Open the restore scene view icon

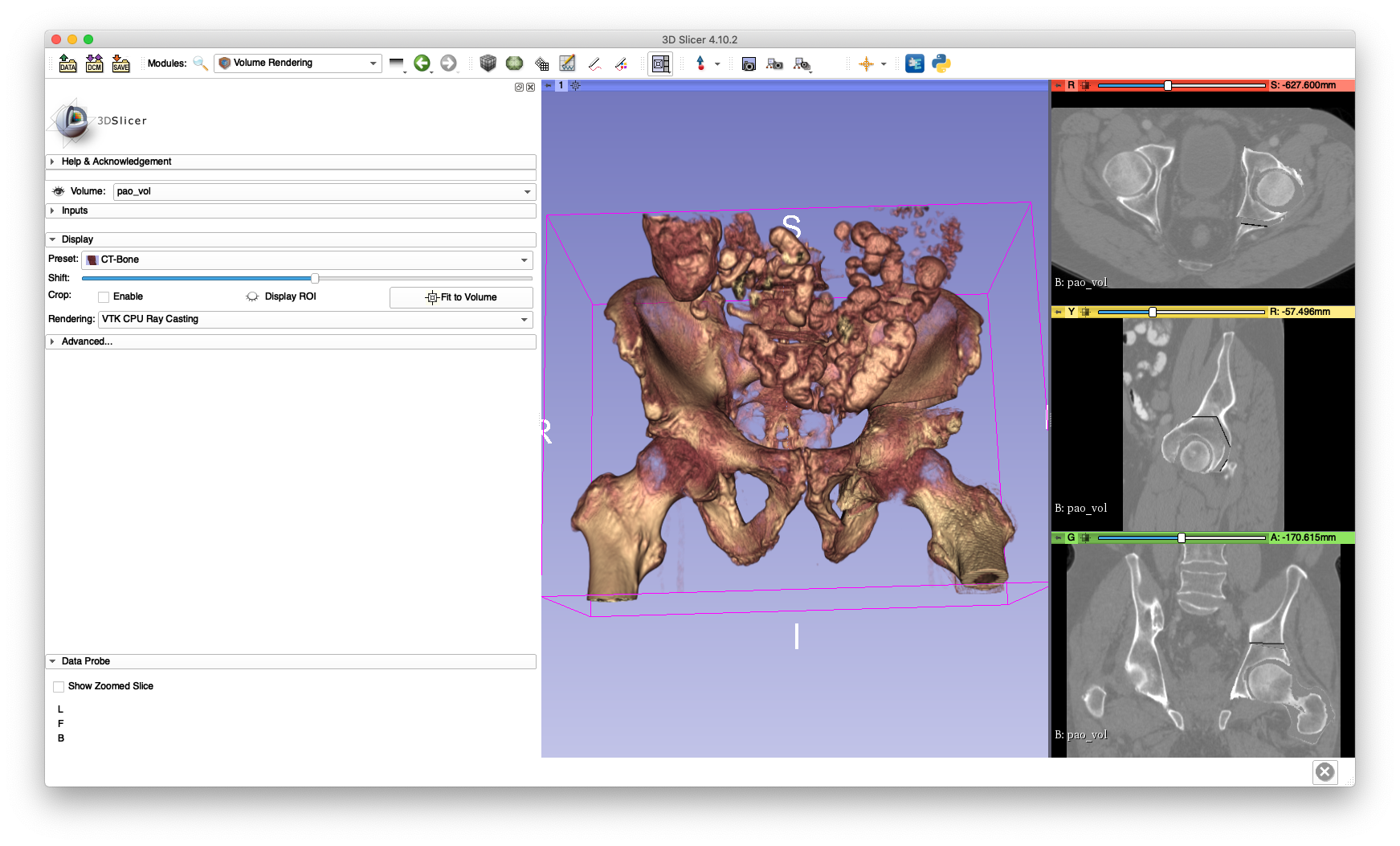802,63
